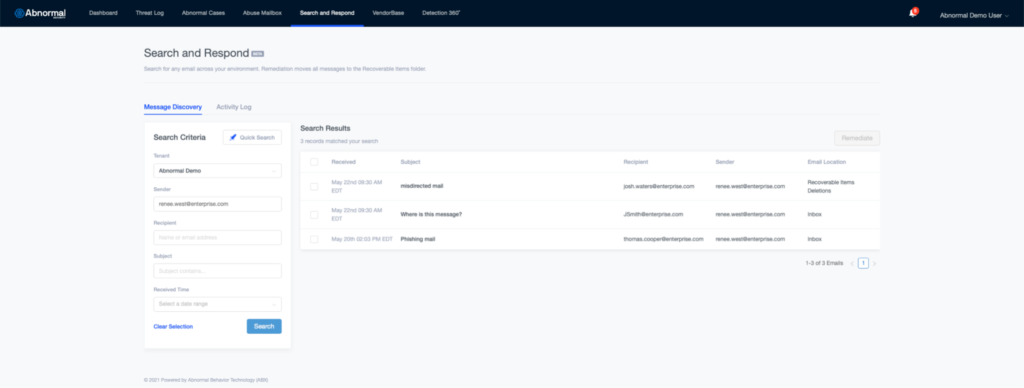Open the Received Time date range dropdown

point(217,304)
